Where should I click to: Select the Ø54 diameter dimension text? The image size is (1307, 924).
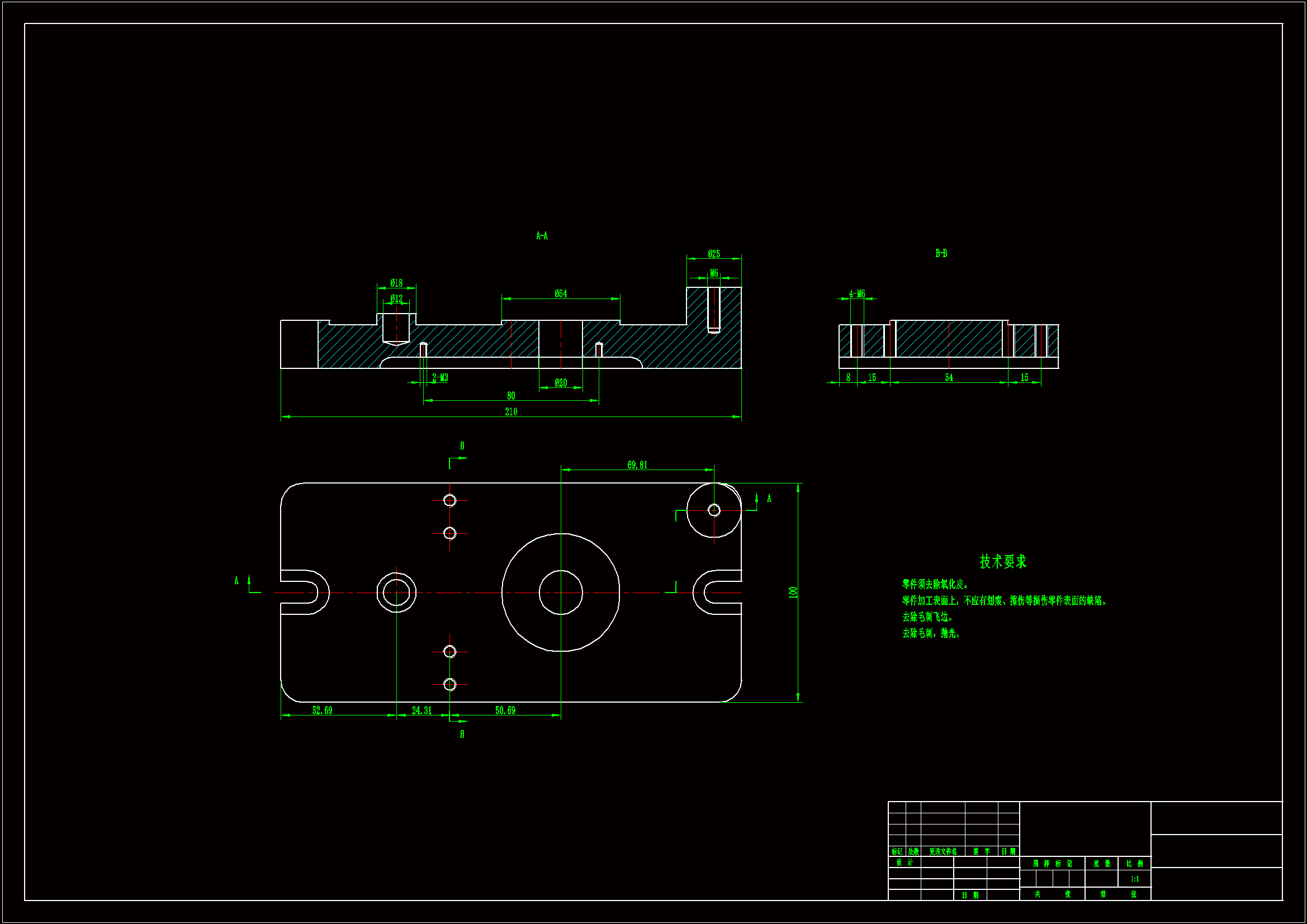point(561,294)
